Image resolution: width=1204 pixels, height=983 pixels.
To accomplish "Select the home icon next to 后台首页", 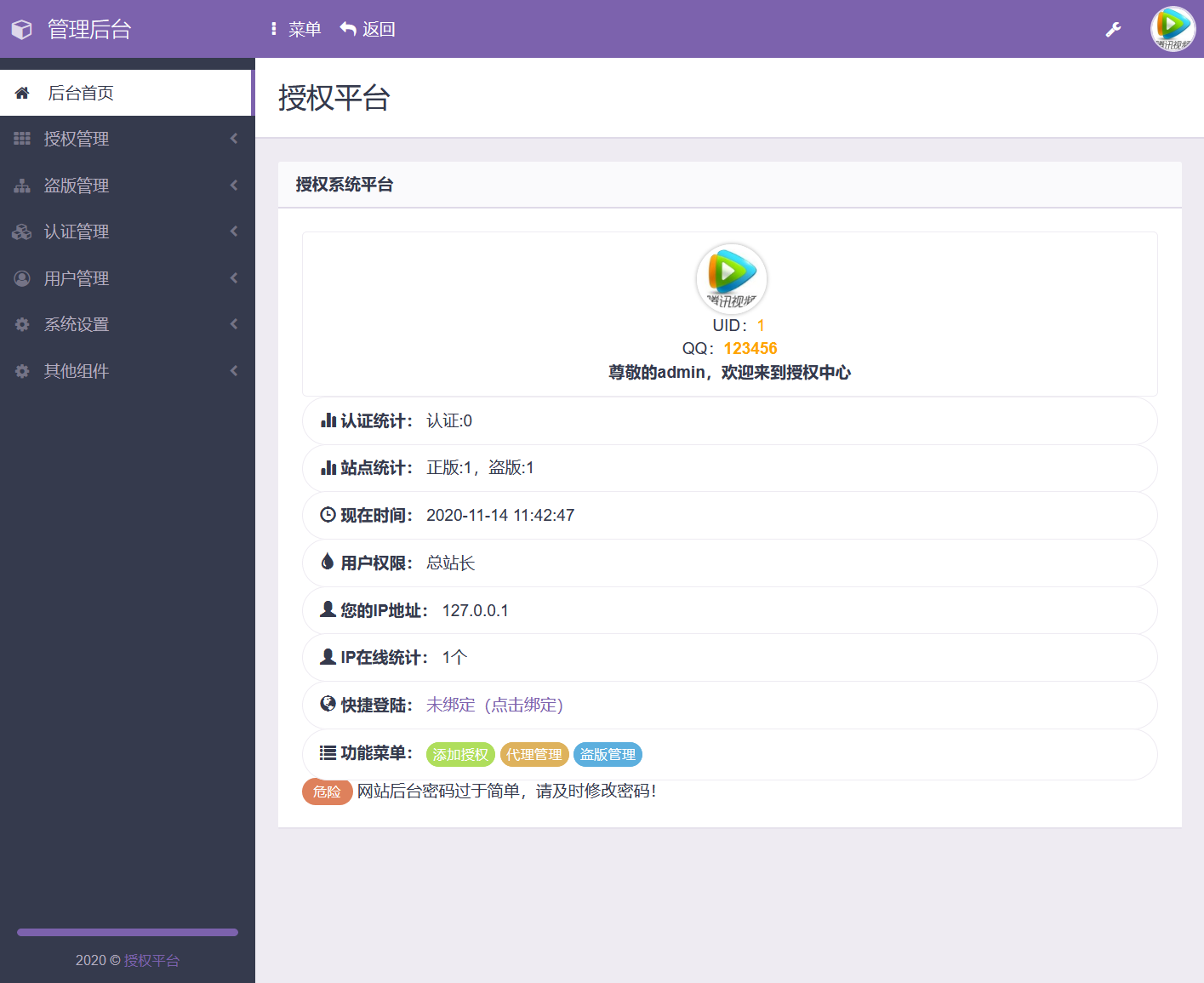I will tap(21, 92).
